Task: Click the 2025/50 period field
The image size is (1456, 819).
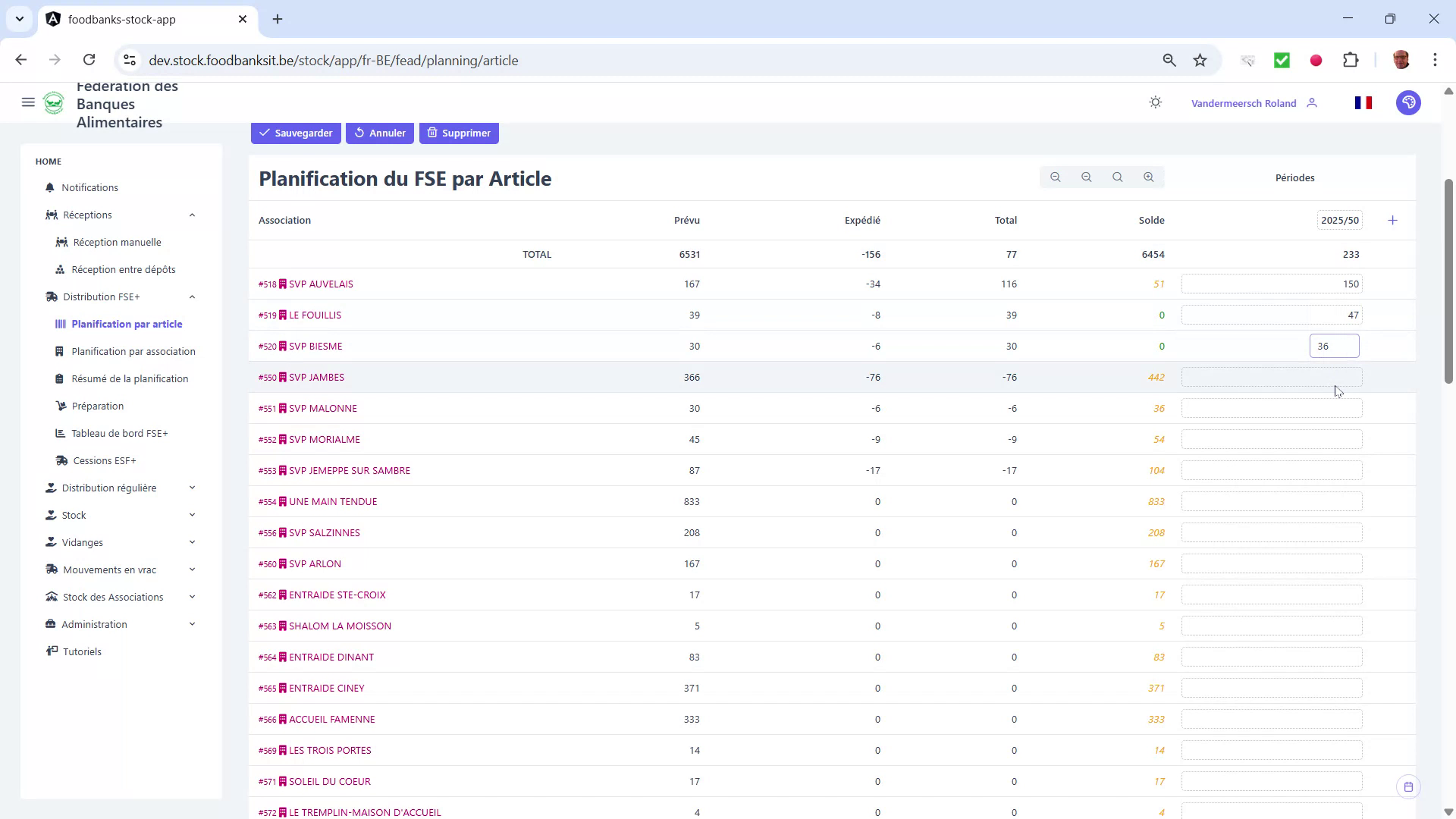Action: click(1339, 220)
